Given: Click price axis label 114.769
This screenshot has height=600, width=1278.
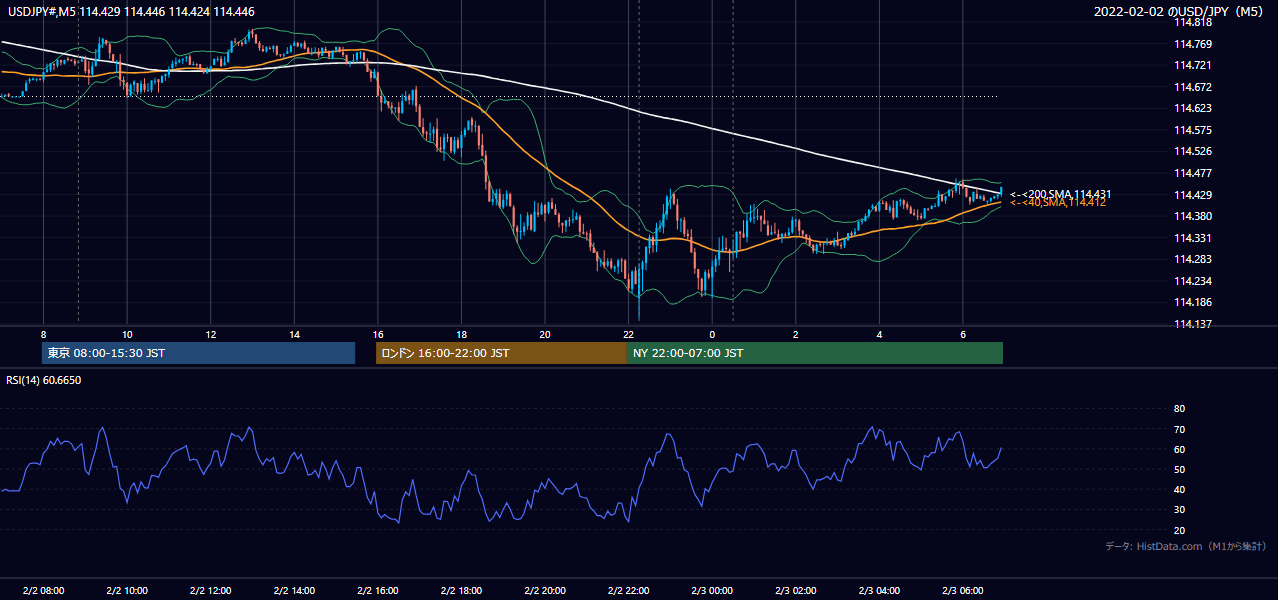Looking at the screenshot, I should click(1192, 44).
